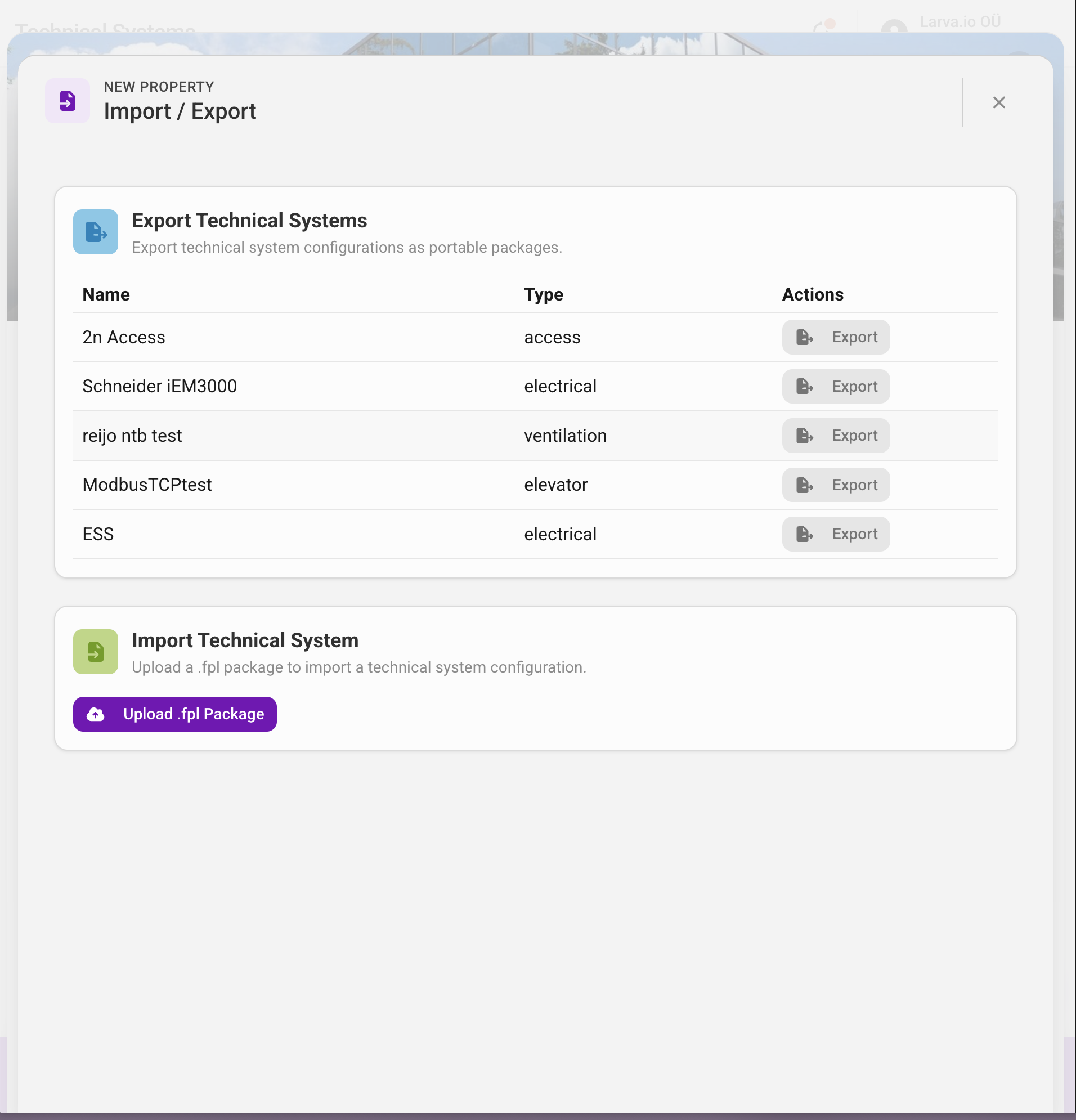Click the export icon beside ModbusTCPtest
The height and width of the screenshot is (1120, 1076).
tap(805, 485)
